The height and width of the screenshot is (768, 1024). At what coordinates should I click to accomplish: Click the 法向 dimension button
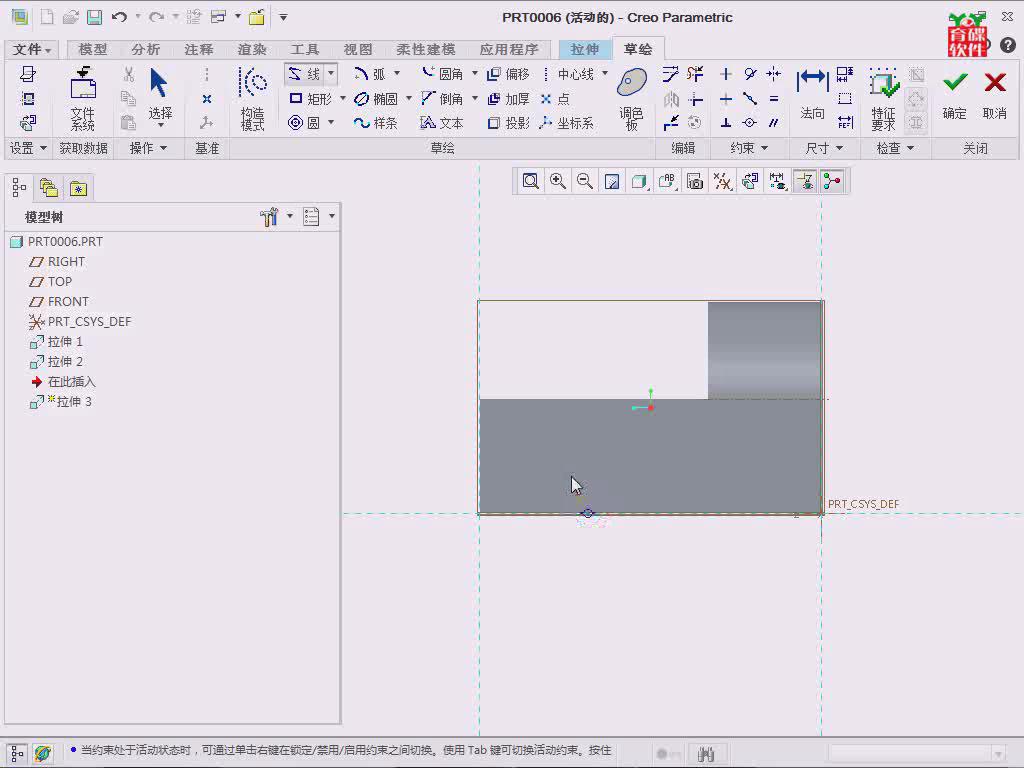[812, 95]
